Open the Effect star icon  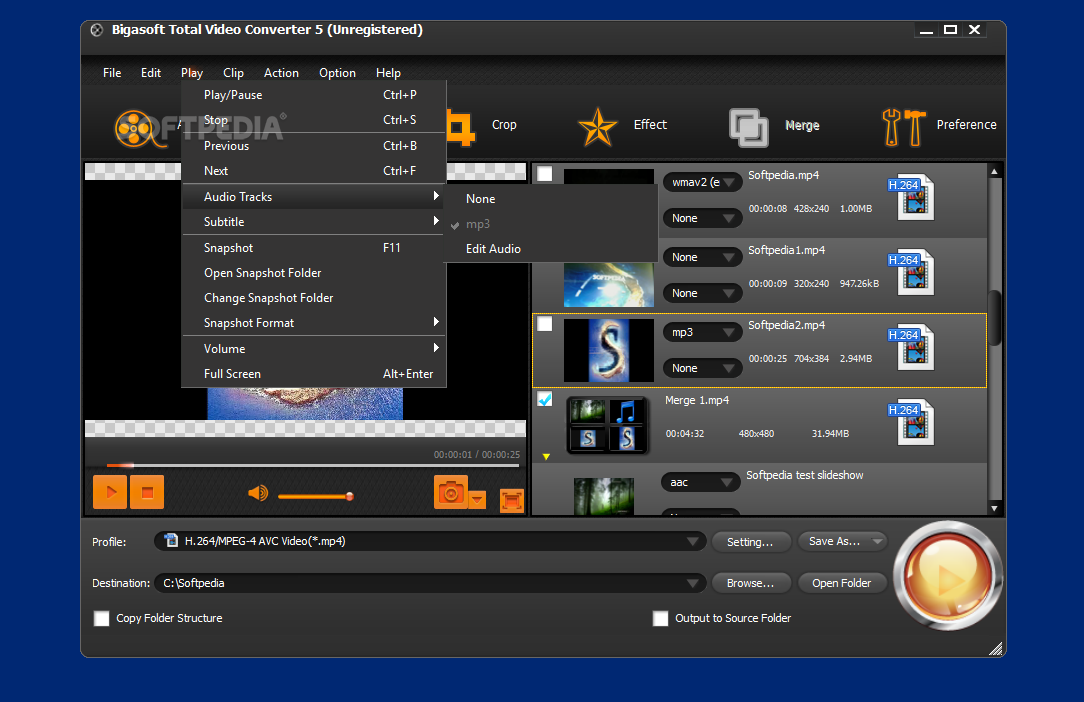pos(597,127)
